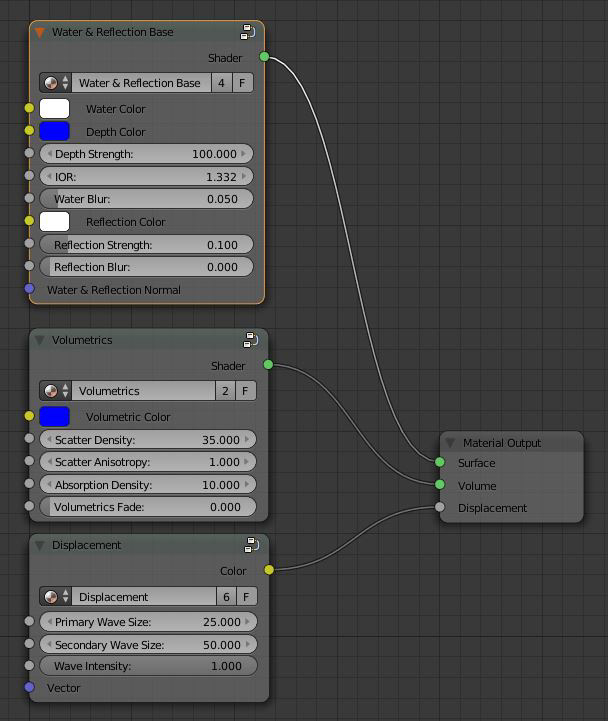Increase Scatter Density with right arrow
Image resolution: width=608 pixels, height=721 pixels.
point(247,440)
